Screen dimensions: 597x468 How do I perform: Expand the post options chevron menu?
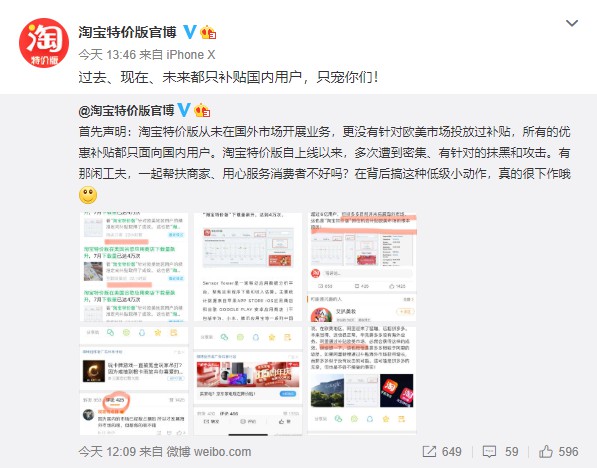click(572, 23)
